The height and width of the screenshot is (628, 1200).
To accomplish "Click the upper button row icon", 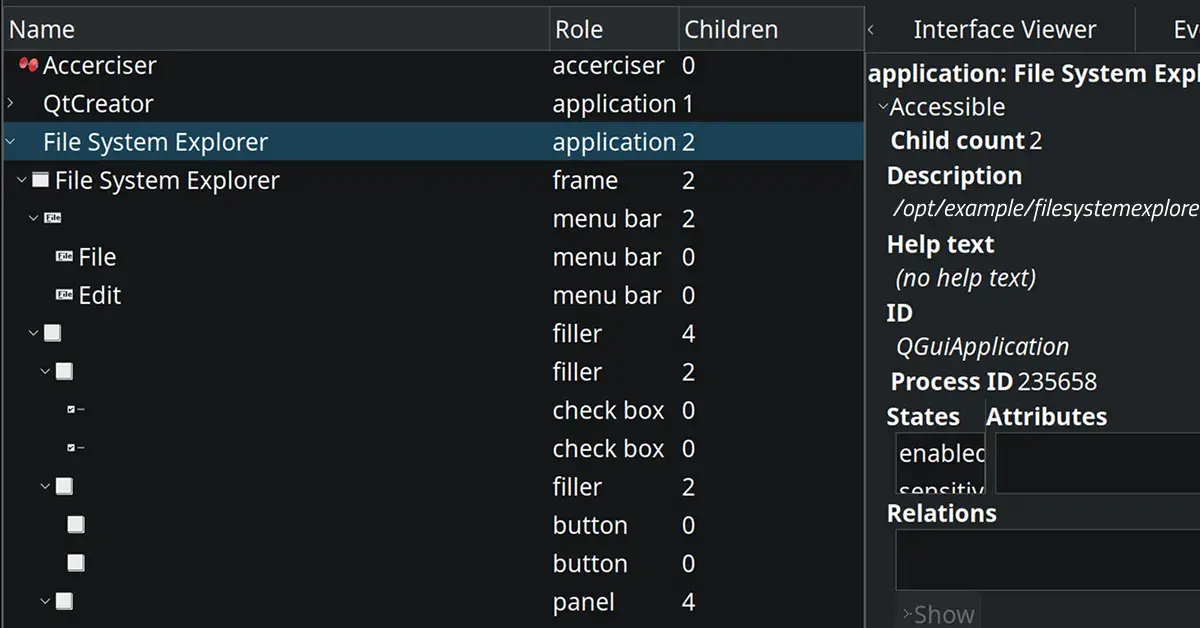I will point(76,525).
